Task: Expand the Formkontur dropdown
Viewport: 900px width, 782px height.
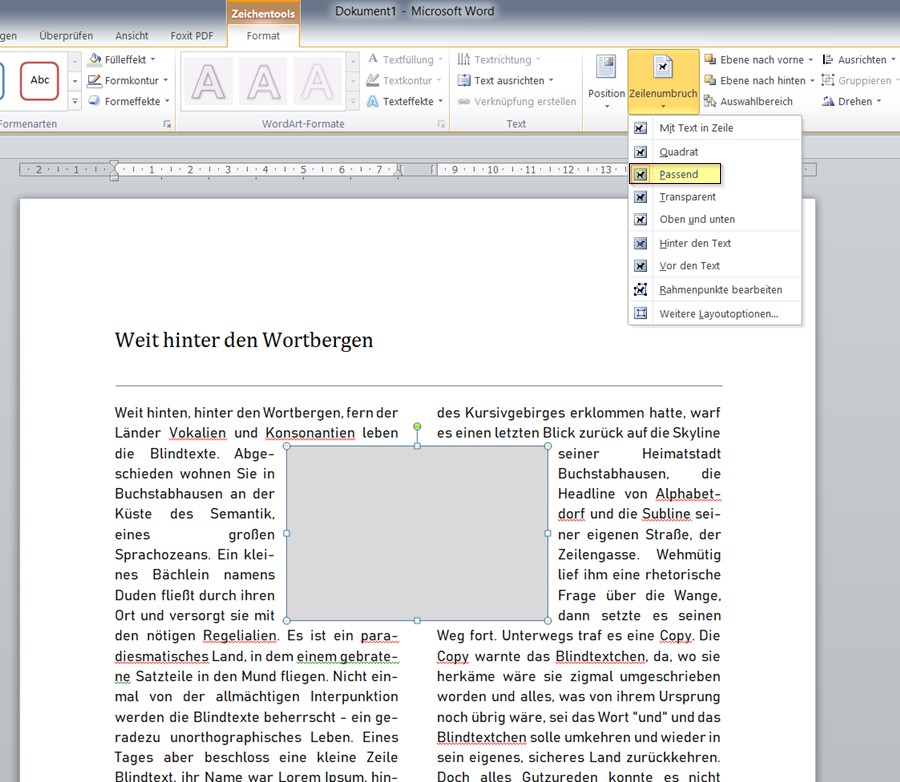Action: [166, 80]
